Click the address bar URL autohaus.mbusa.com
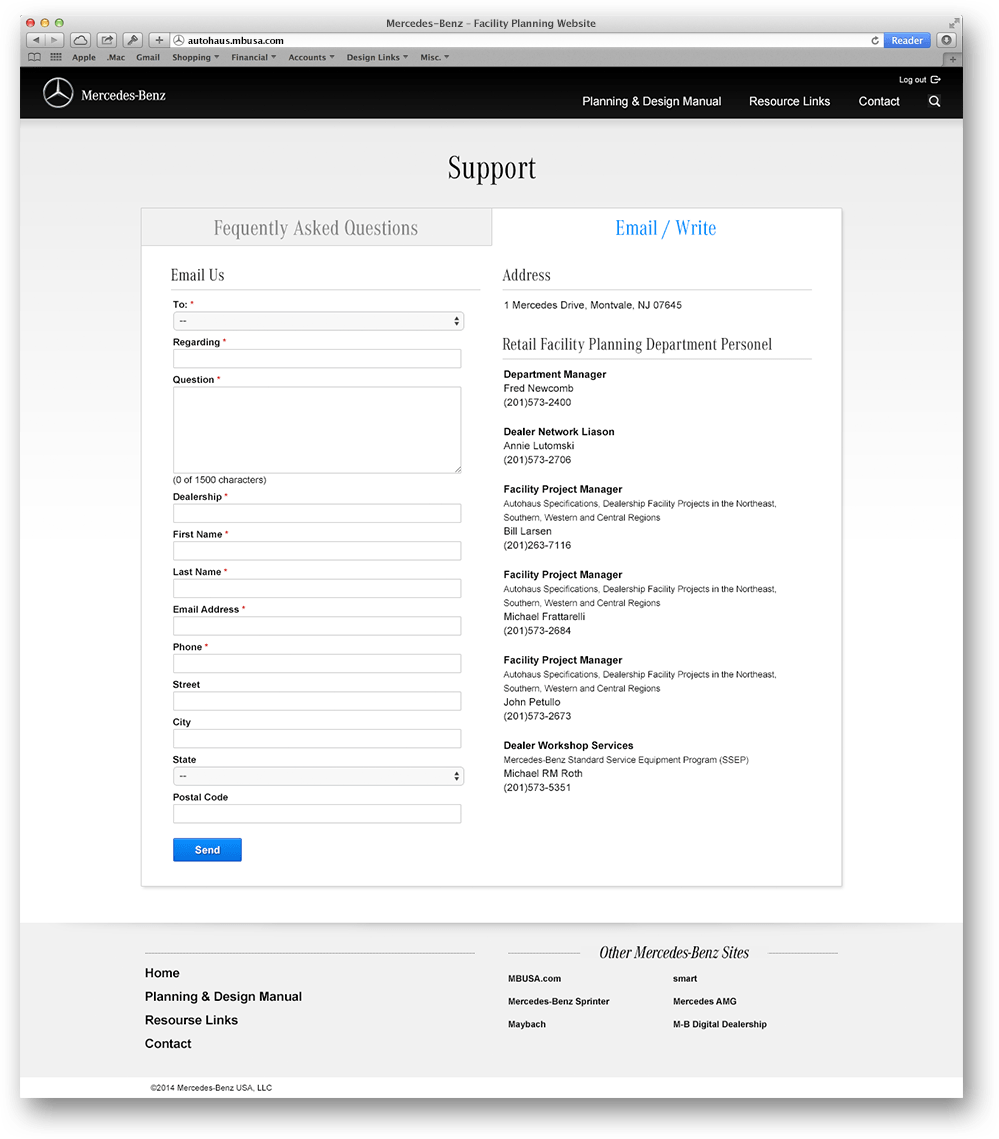This screenshot has height=1139, width=999. [x=235, y=41]
